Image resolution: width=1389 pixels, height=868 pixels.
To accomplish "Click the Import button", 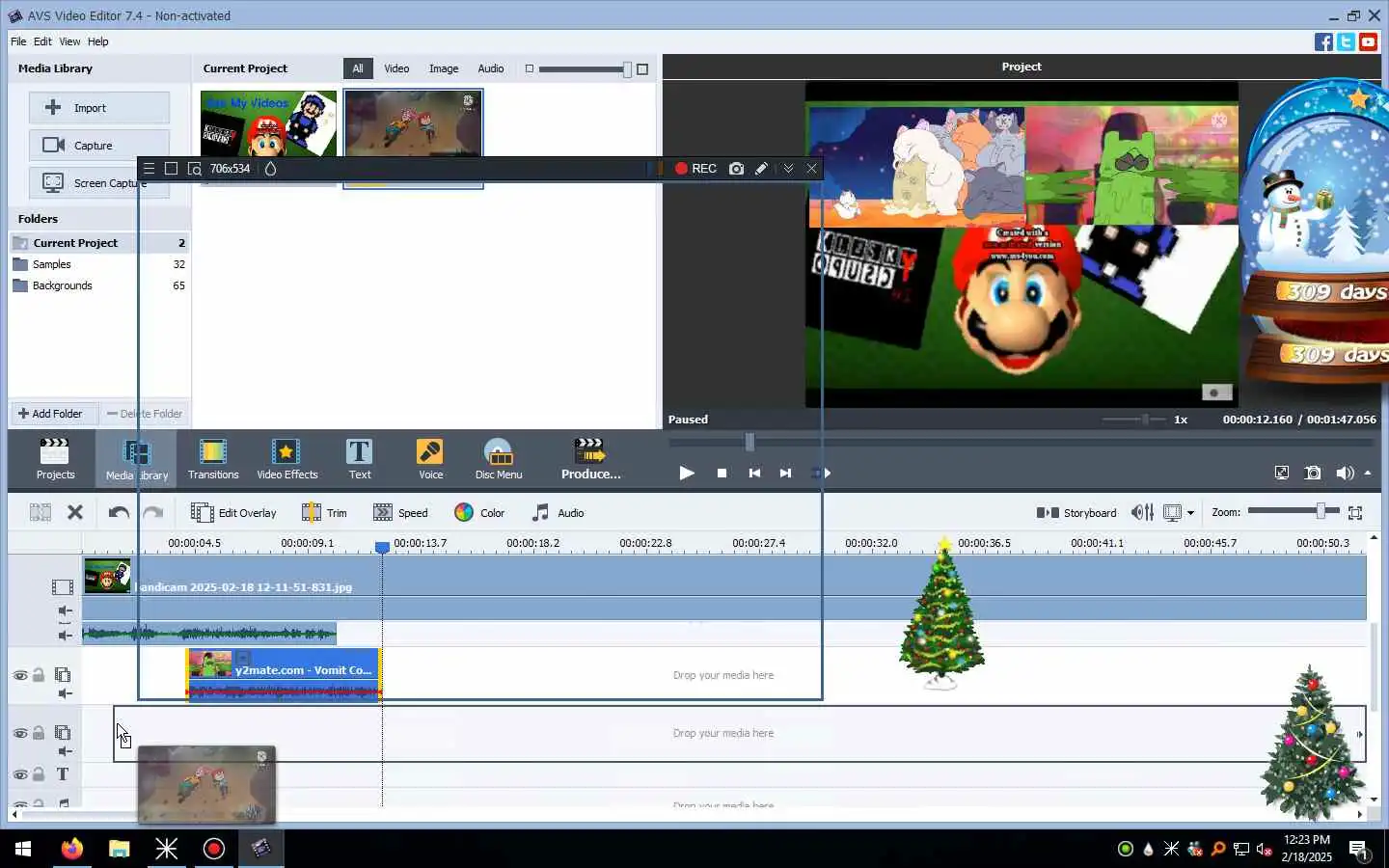I will coord(99,108).
